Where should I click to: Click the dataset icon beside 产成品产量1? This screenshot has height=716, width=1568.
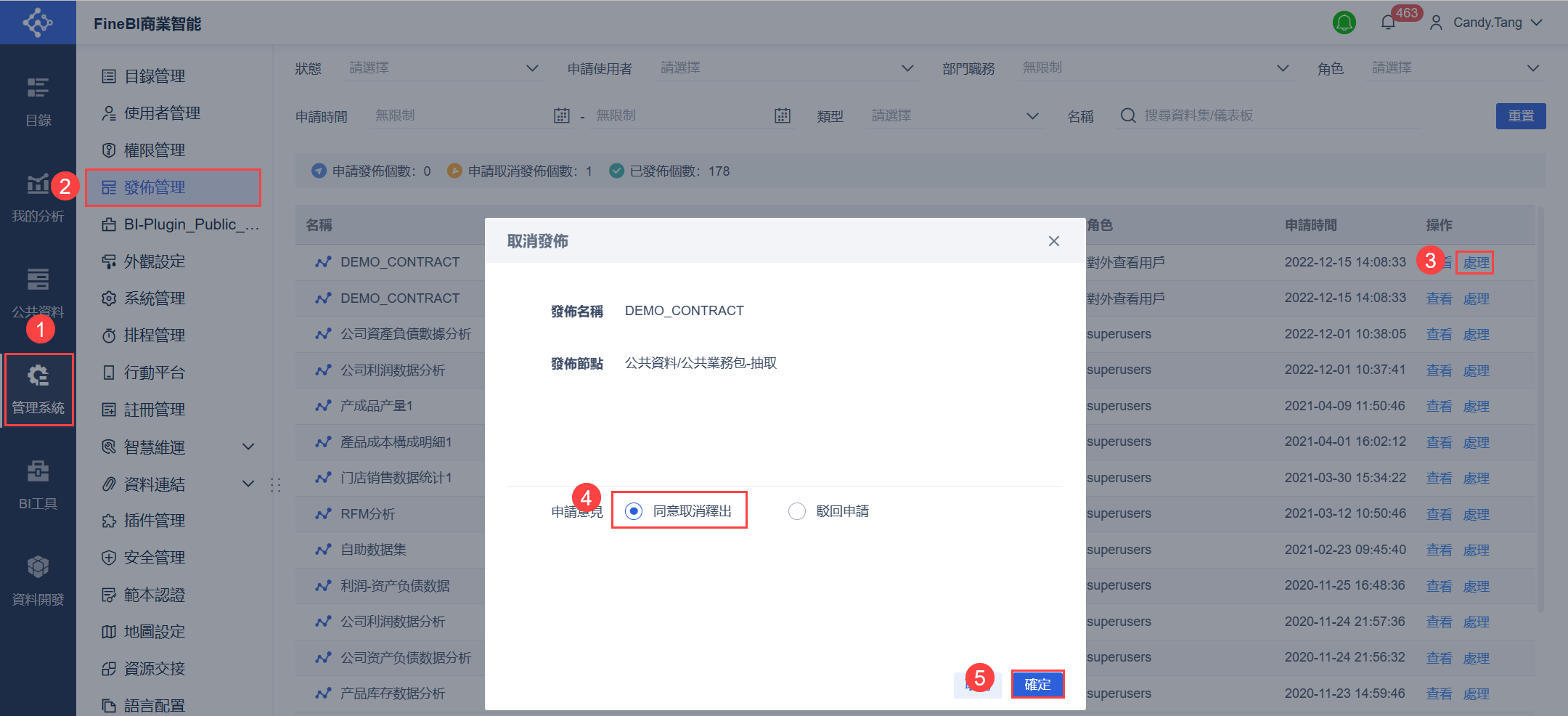[x=323, y=406]
